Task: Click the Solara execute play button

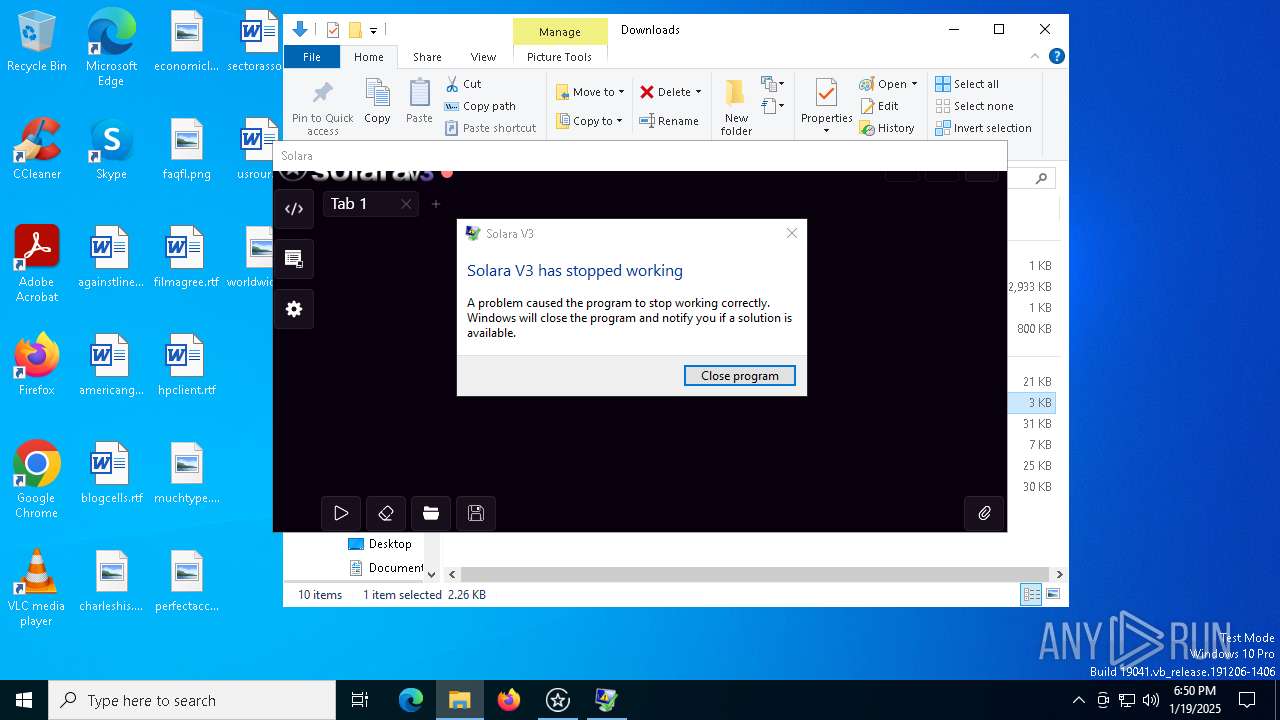Action: [341, 513]
